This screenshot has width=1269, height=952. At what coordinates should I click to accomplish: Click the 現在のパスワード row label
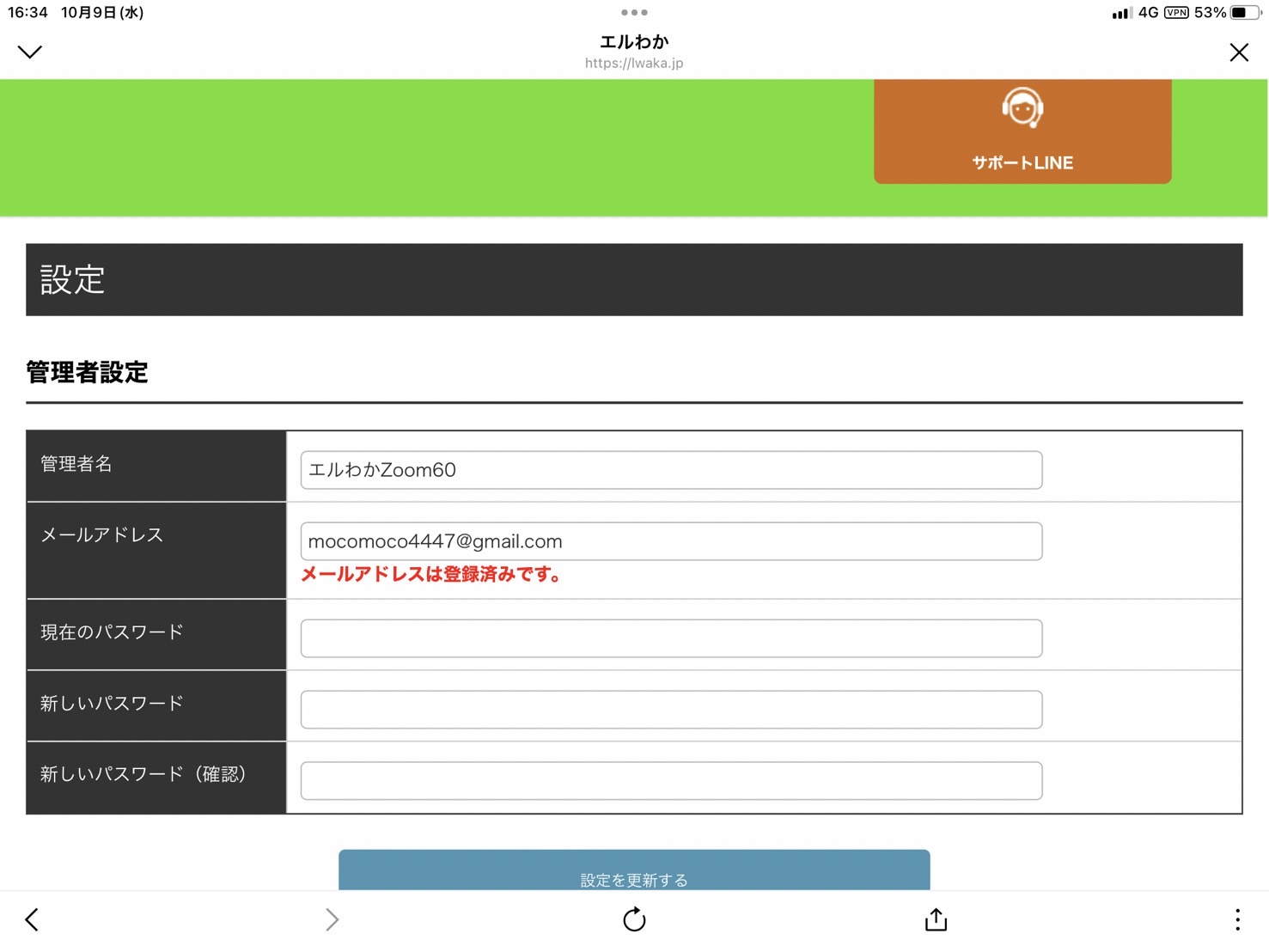point(112,632)
